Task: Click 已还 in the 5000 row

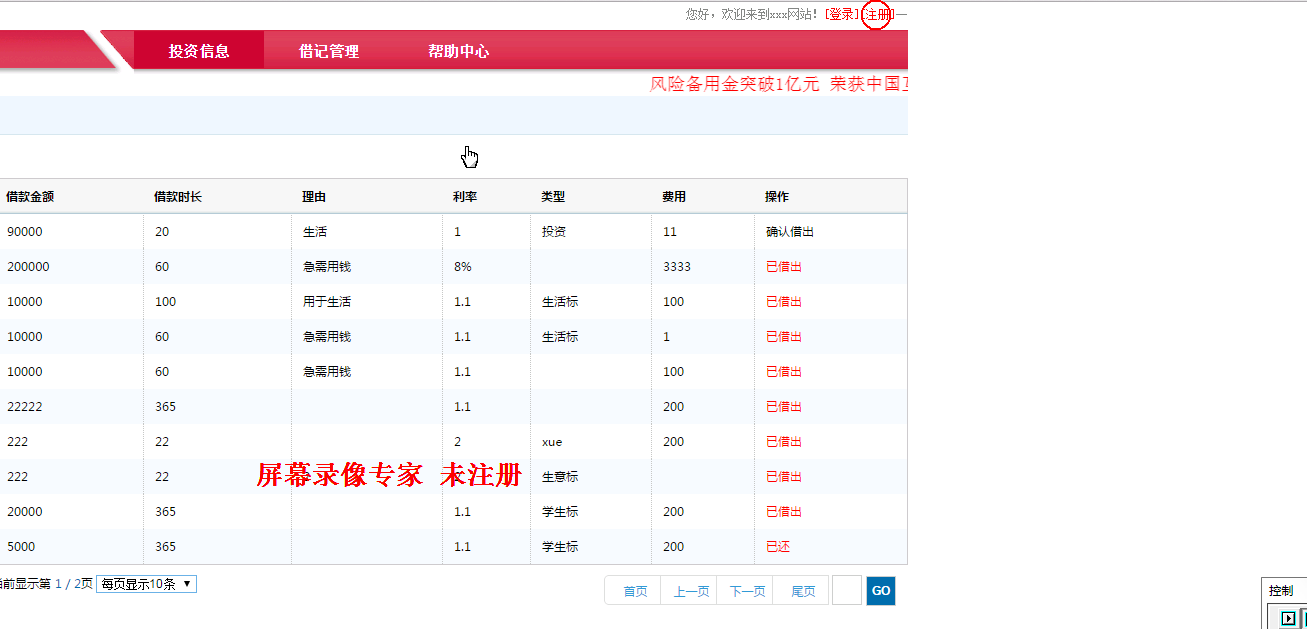Action: pyautogui.click(x=778, y=547)
